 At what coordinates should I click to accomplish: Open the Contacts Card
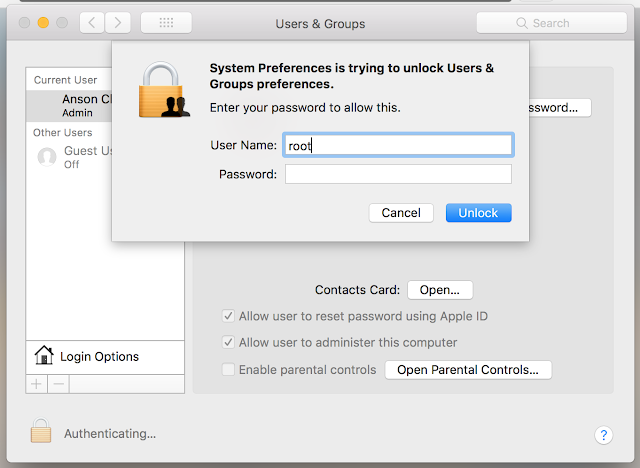(x=439, y=290)
